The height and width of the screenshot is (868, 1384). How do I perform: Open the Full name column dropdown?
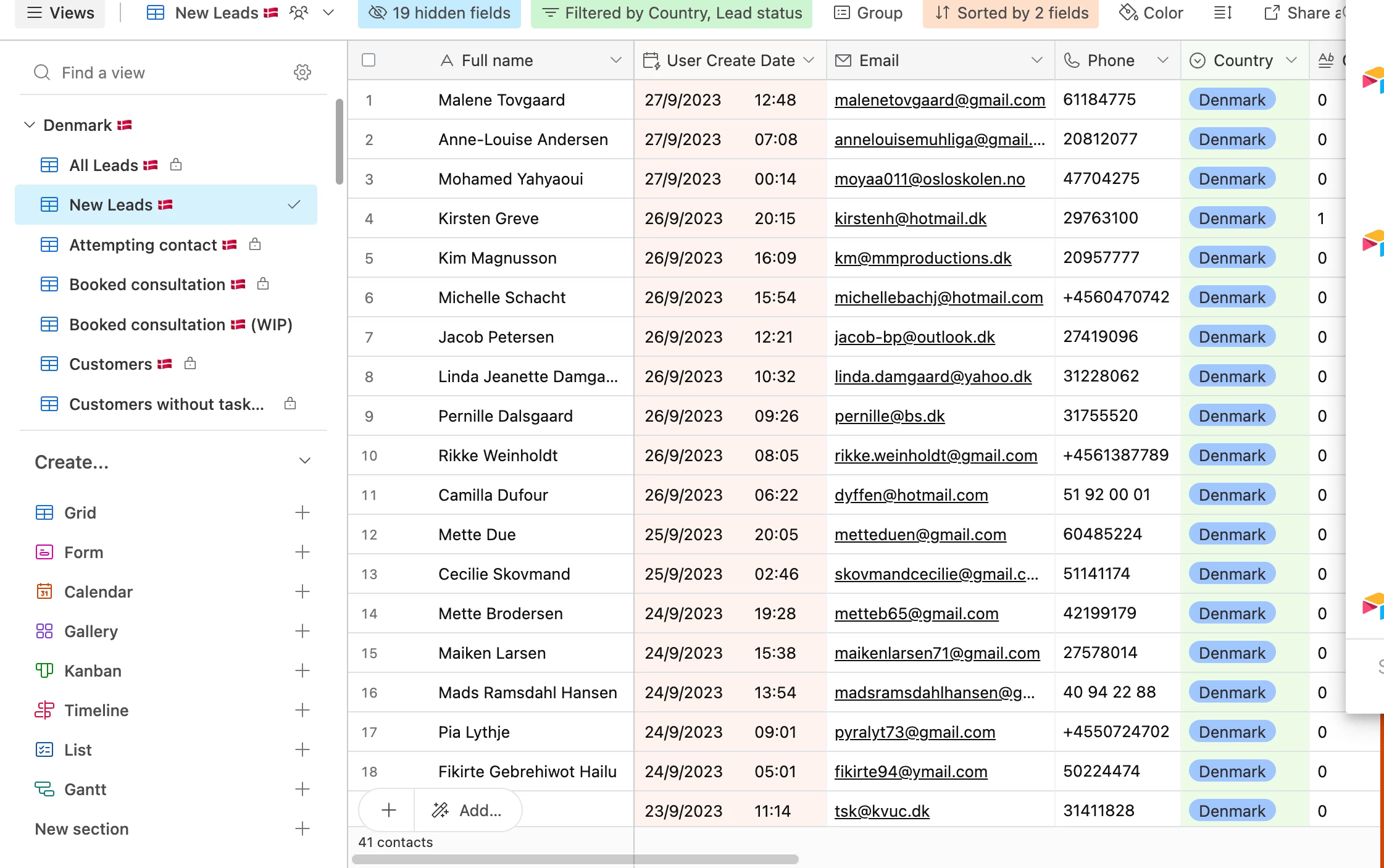[615, 60]
